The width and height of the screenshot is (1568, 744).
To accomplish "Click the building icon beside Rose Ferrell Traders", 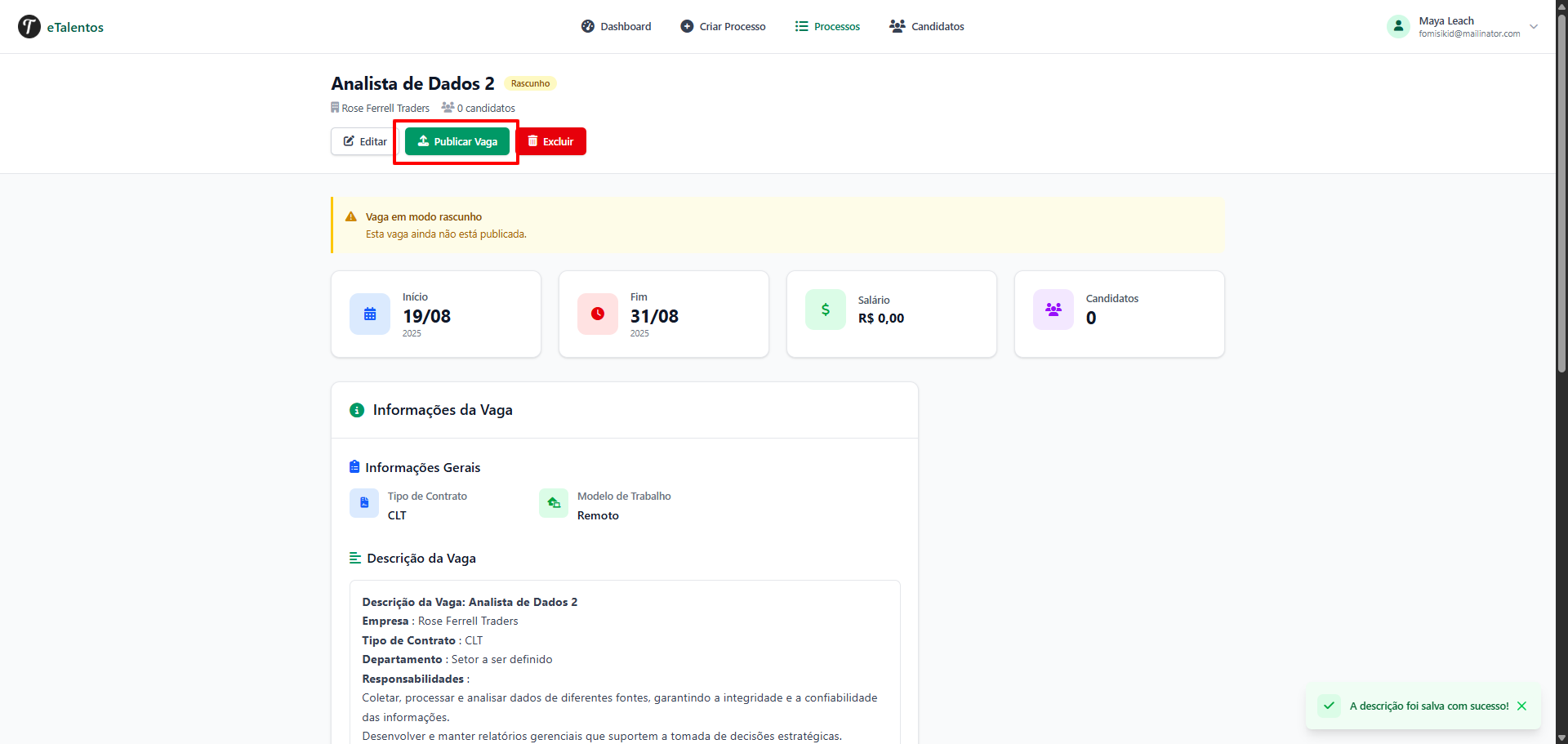I will click(x=335, y=108).
